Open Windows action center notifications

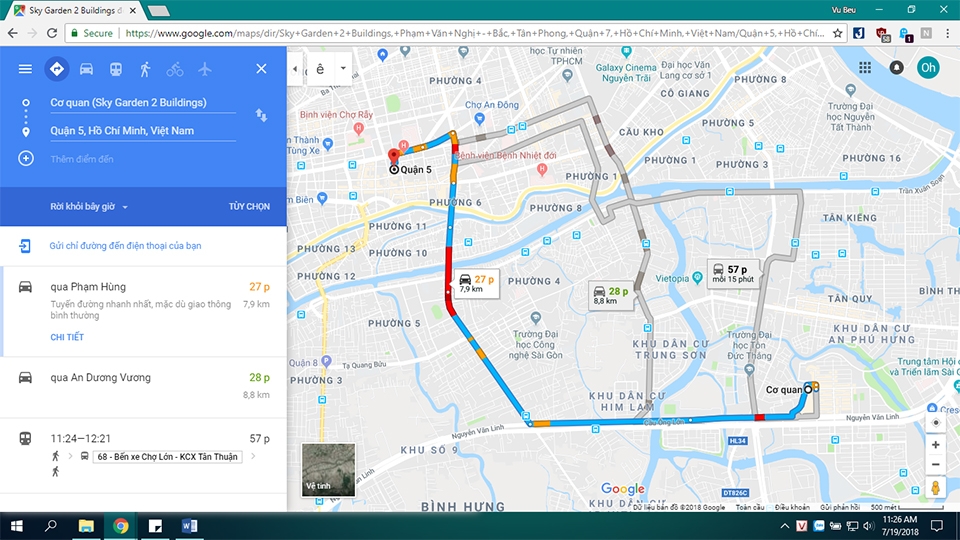click(x=937, y=526)
